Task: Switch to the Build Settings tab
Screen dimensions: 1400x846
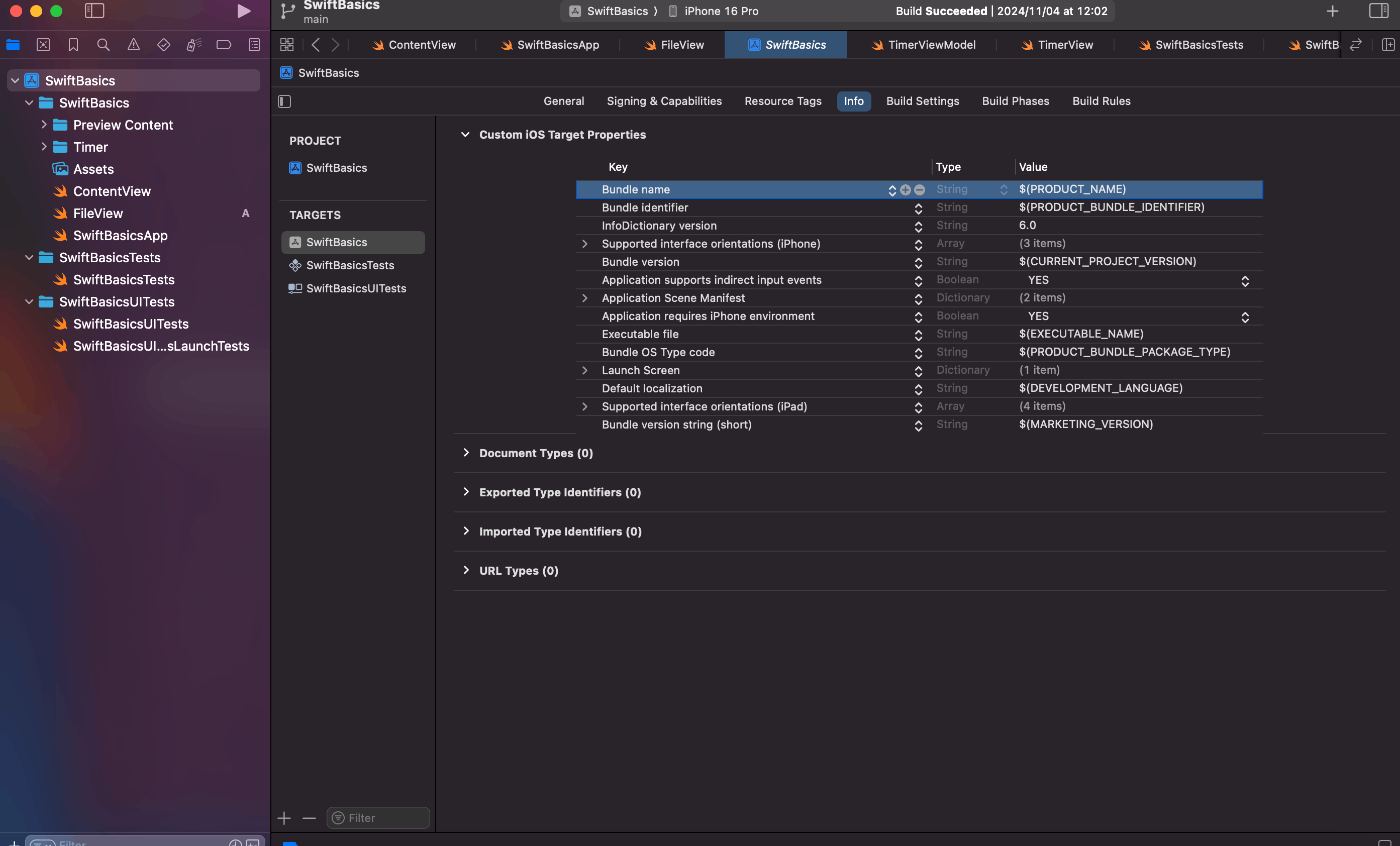Action: pyautogui.click(x=922, y=101)
